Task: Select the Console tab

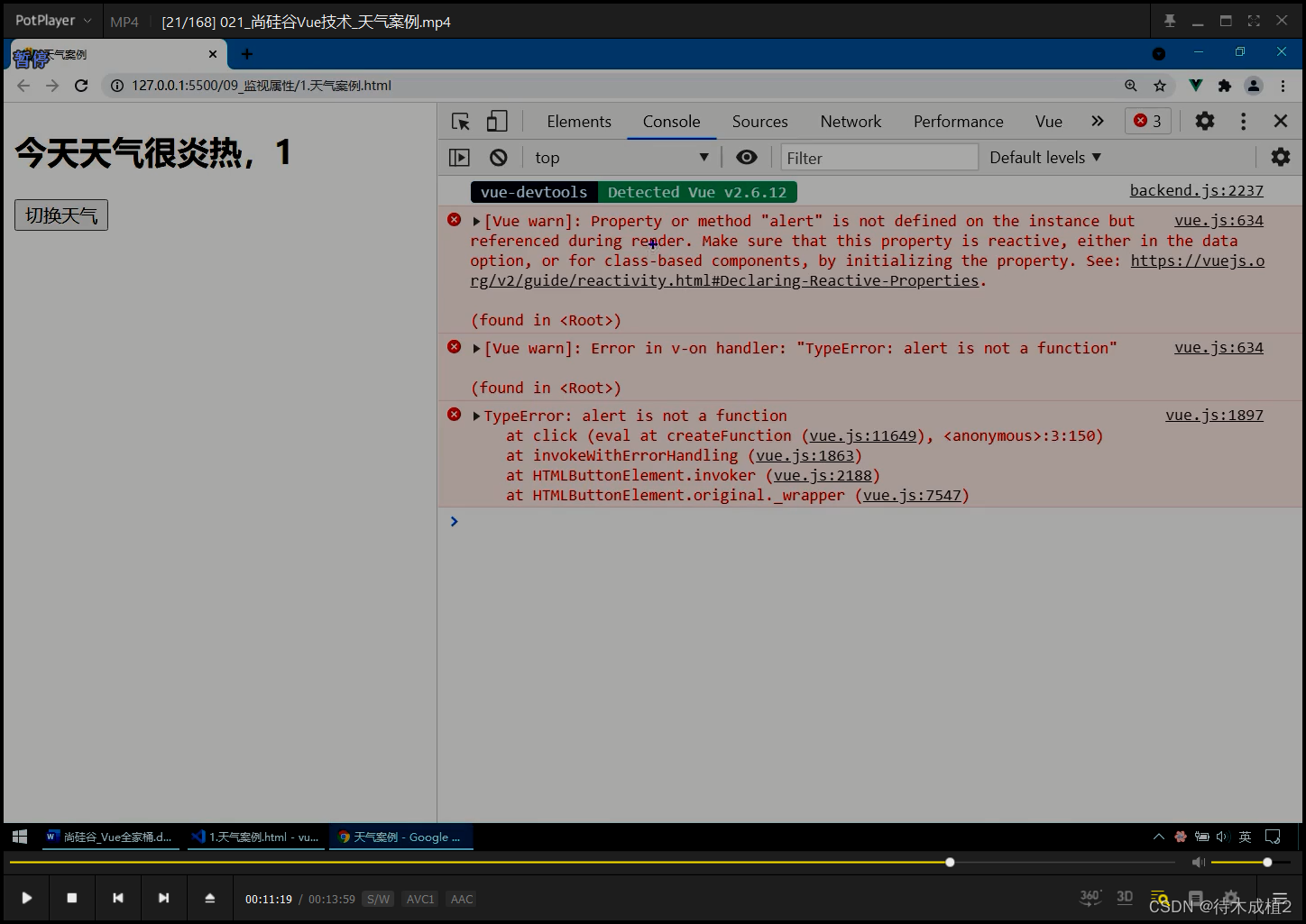Action: click(x=671, y=122)
